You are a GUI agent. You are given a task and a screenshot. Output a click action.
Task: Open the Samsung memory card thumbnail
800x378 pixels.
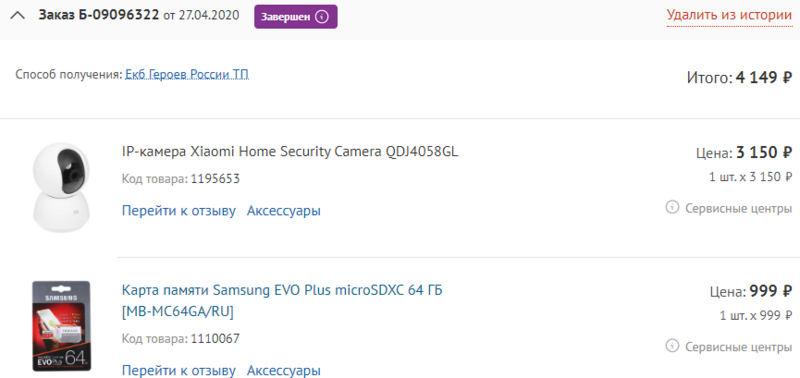tap(61, 325)
